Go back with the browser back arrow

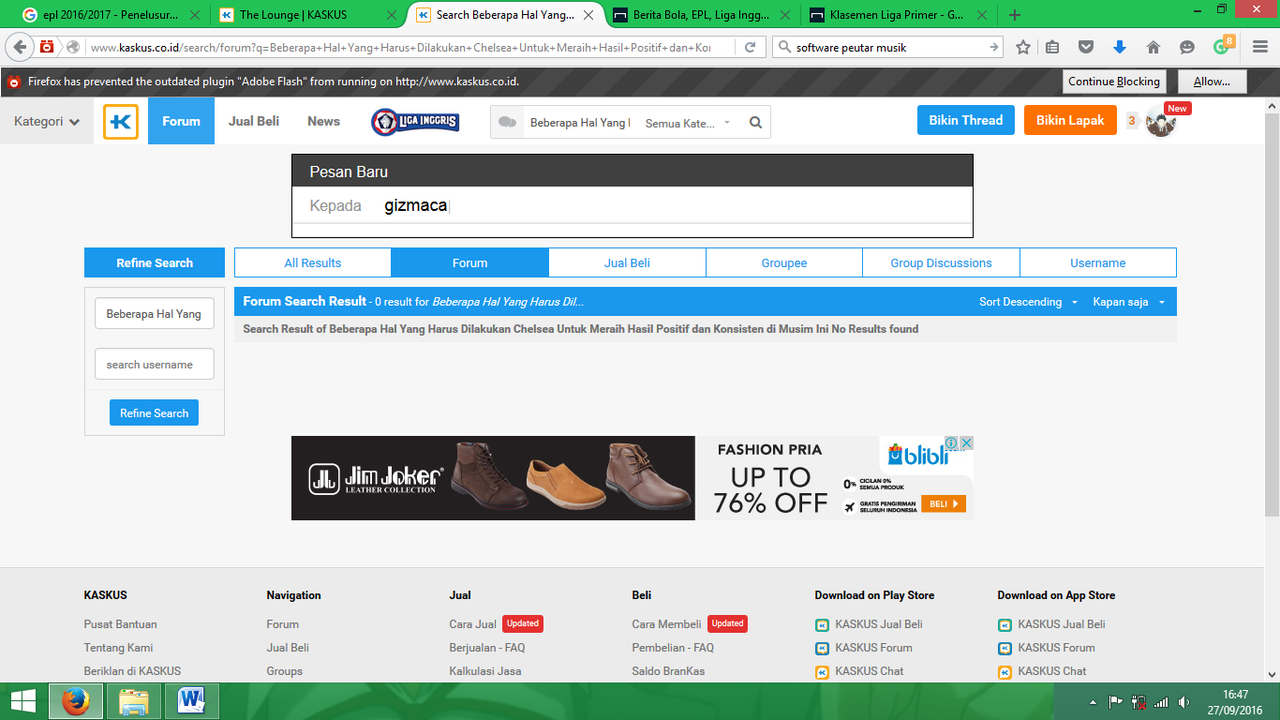click(x=20, y=47)
